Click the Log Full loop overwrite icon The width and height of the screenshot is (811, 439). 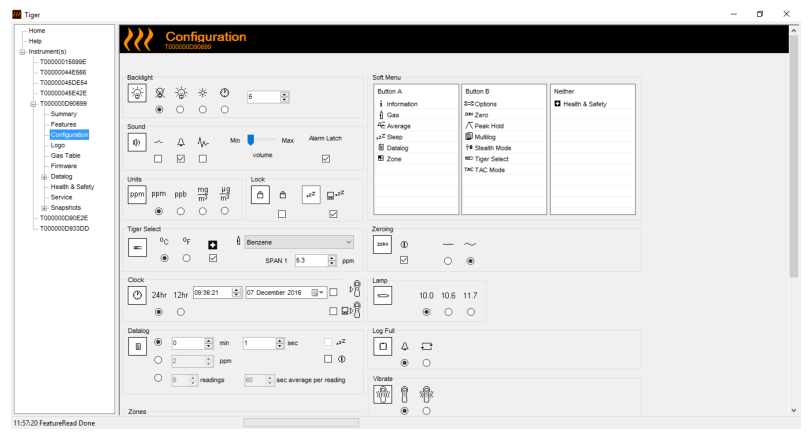point(427,346)
